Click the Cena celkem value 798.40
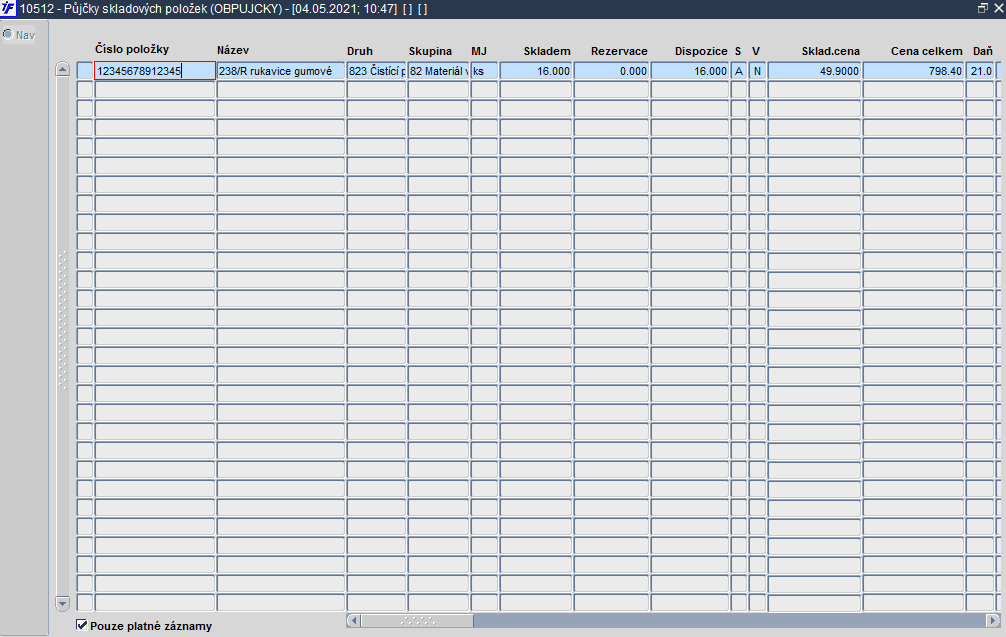The width and height of the screenshot is (1006, 637). [913, 71]
